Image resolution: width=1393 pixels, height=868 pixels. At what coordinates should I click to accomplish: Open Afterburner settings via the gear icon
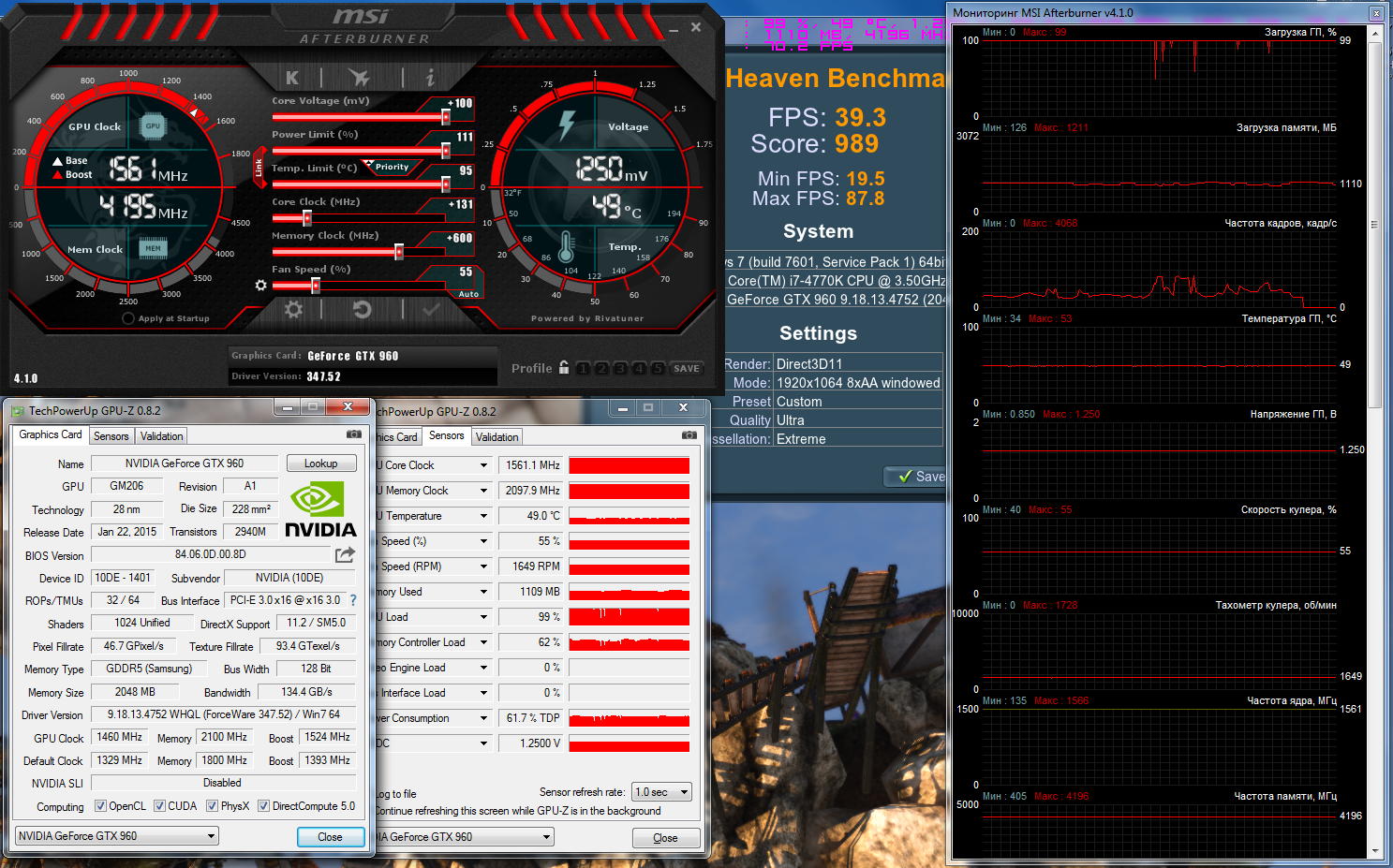coord(293,309)
